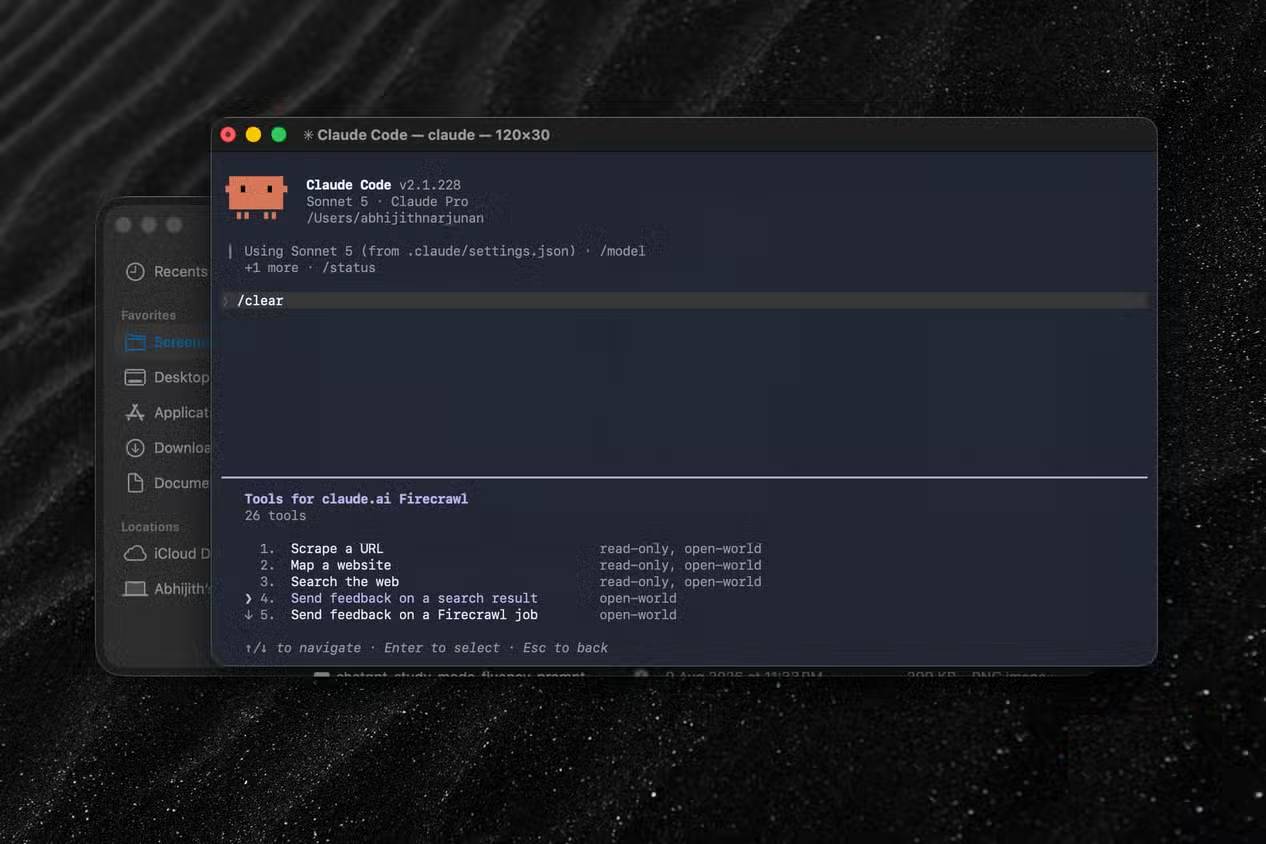Image resolution: width=1266 pixels, height=844 pixels.
Task: Click the terminal window title 'Claude Code — claude — 120×30'
Action: tap(433, 135)
